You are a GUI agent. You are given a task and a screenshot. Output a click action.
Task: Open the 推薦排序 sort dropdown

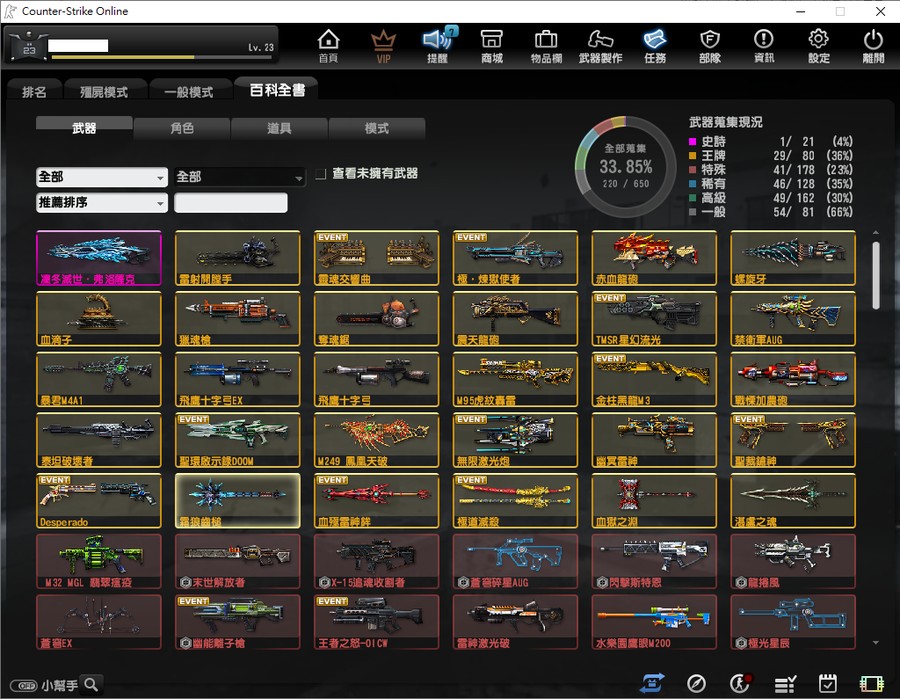pyautogui.click(x=102, y=203)
